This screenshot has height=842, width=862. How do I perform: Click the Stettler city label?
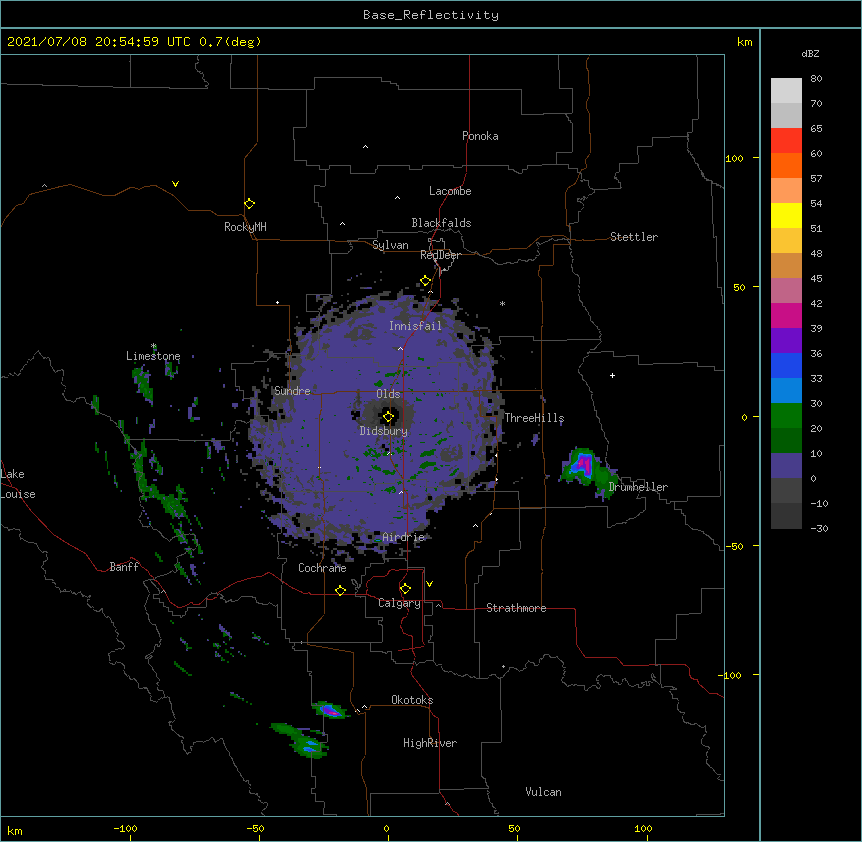633,237
